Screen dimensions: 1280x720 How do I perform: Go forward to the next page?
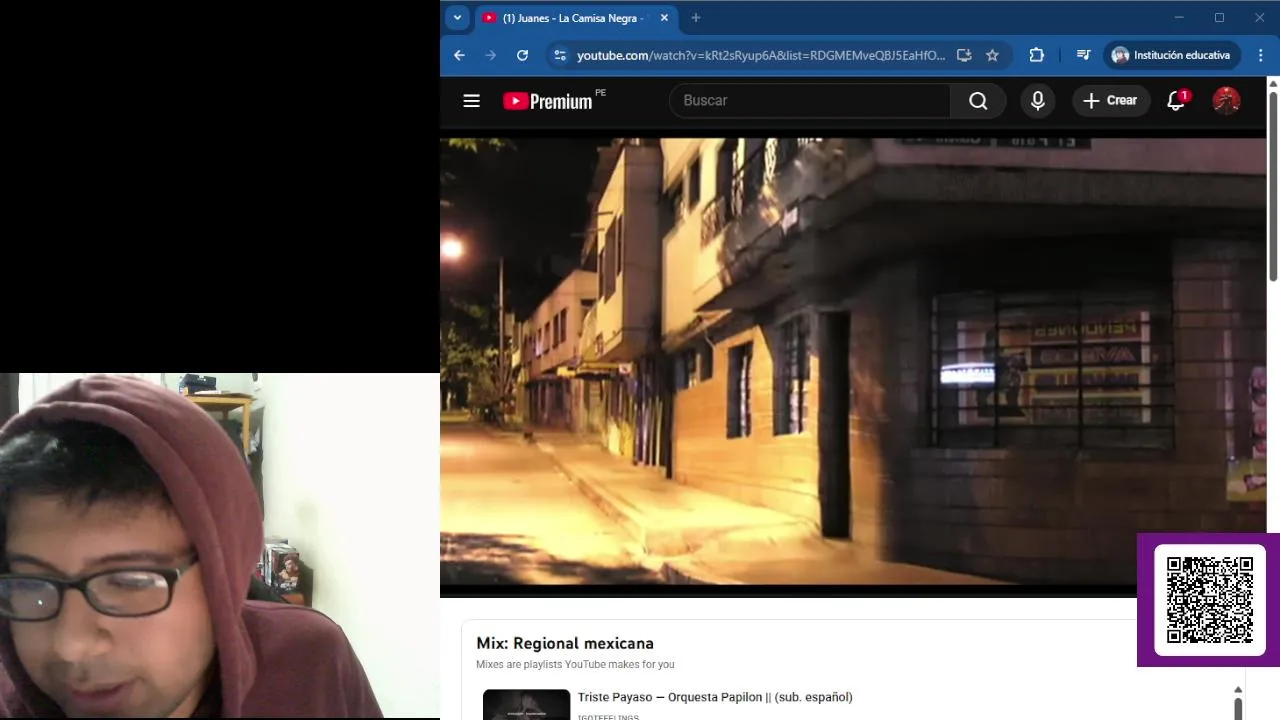(490, 55)
